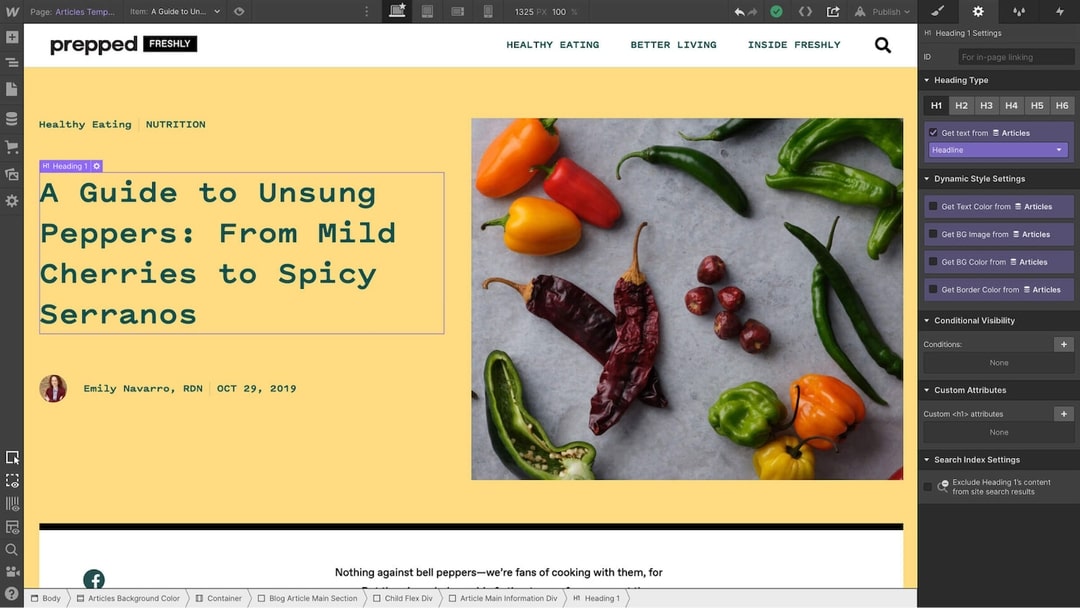1080x608 pixels.
Task: Click the gear on Heading 1 label
Action: point(96,166)
